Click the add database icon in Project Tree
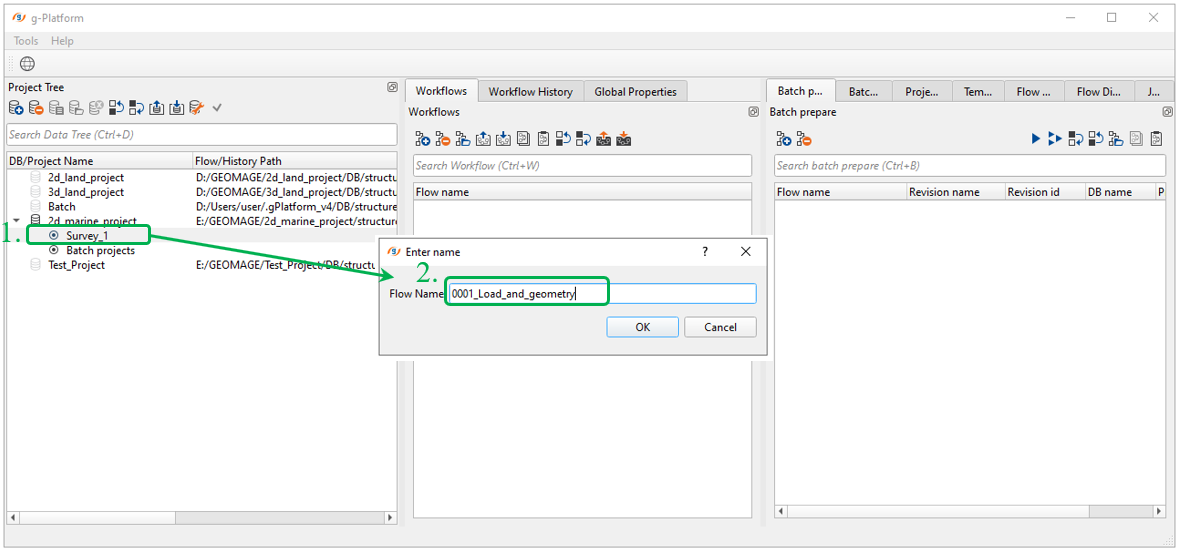 click(16, 108)
